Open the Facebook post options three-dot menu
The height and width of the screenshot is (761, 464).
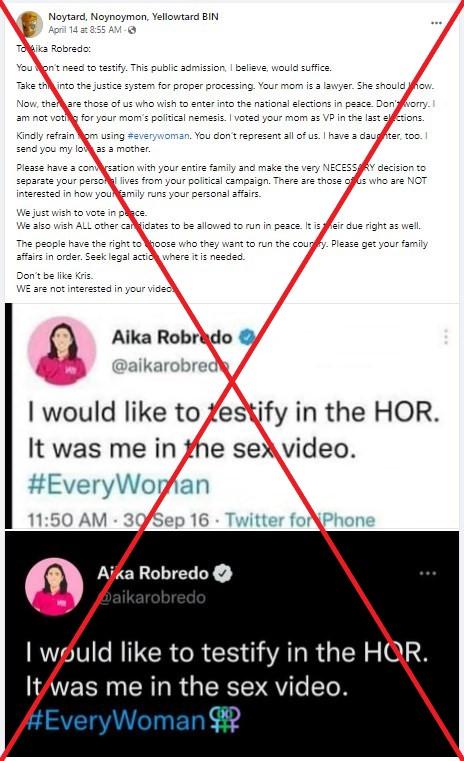436,23
